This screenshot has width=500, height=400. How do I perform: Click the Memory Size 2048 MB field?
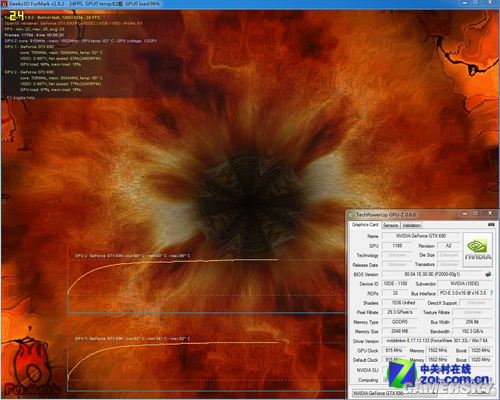point(399,331)
